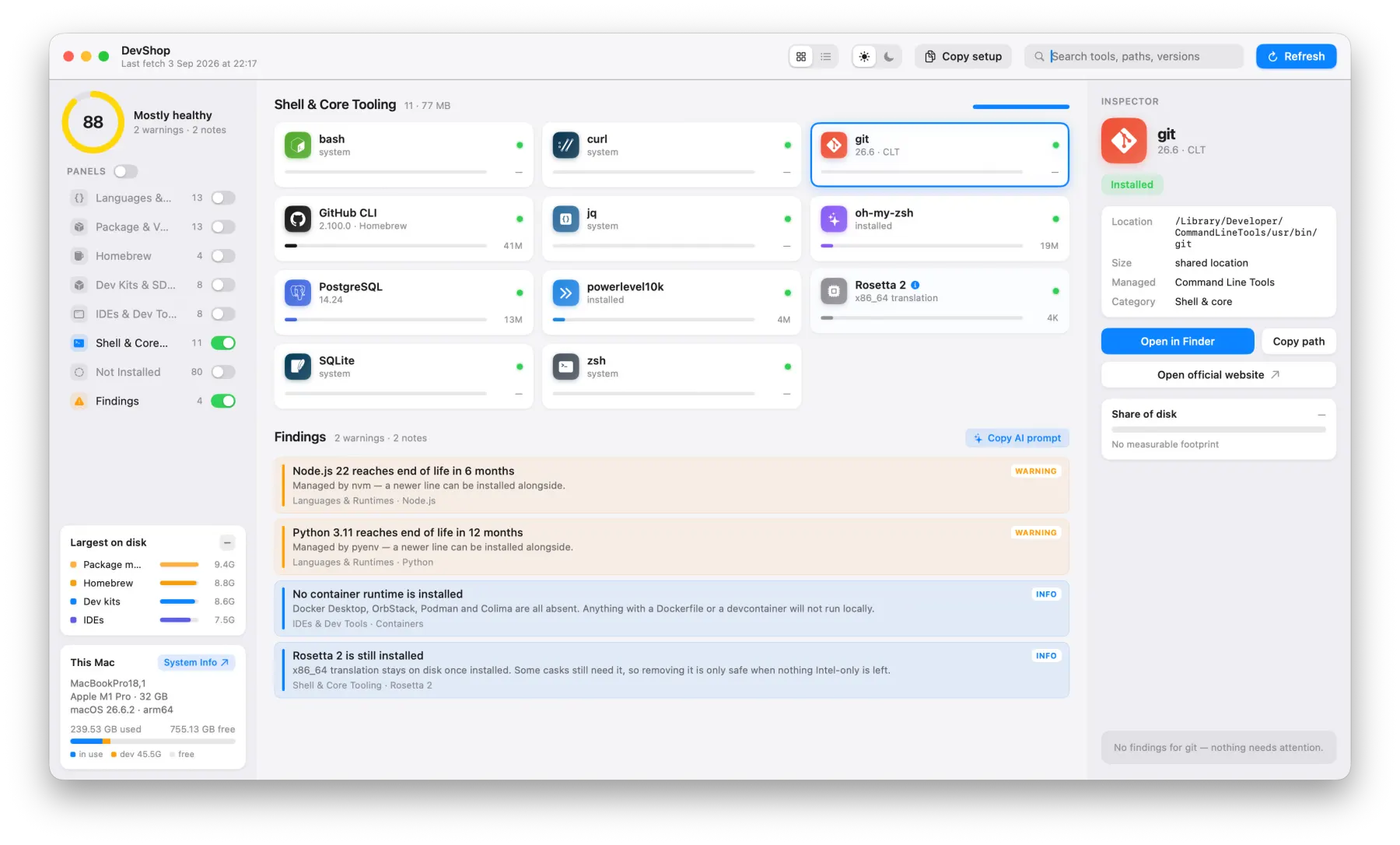Screen dimensions: 1400x845
Task: Open the Node.js 22 end of life warning
Action: (x=671, y=486)
